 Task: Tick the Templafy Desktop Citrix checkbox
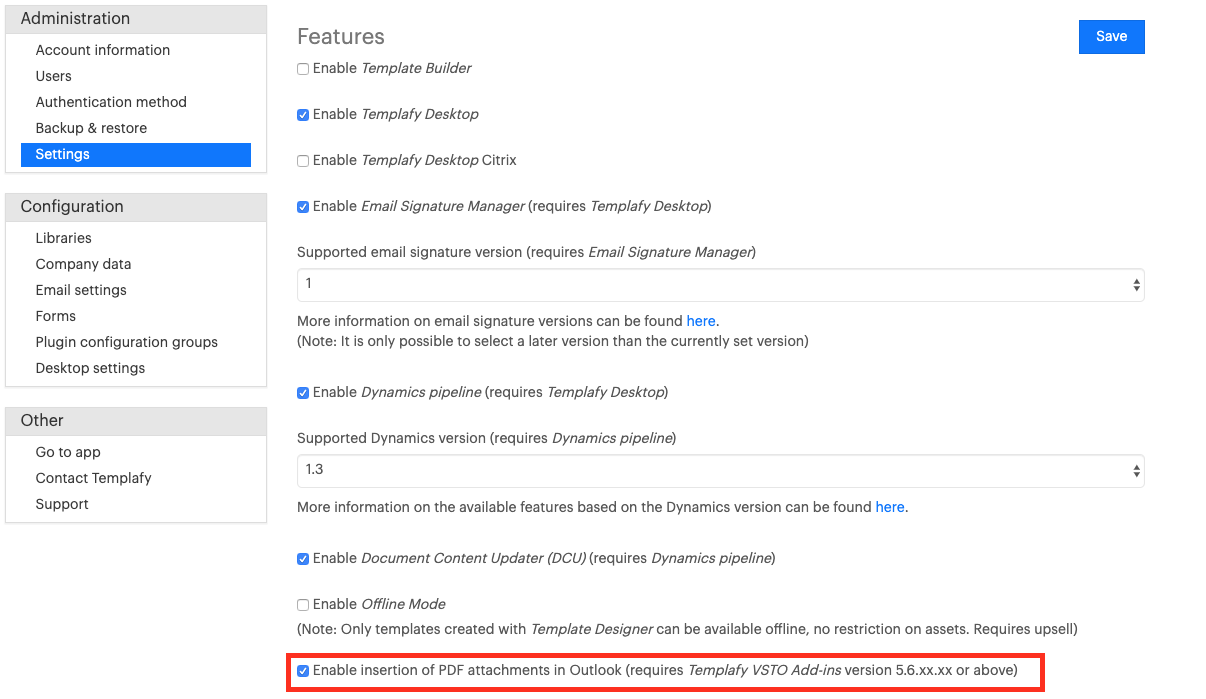point(303,161)
